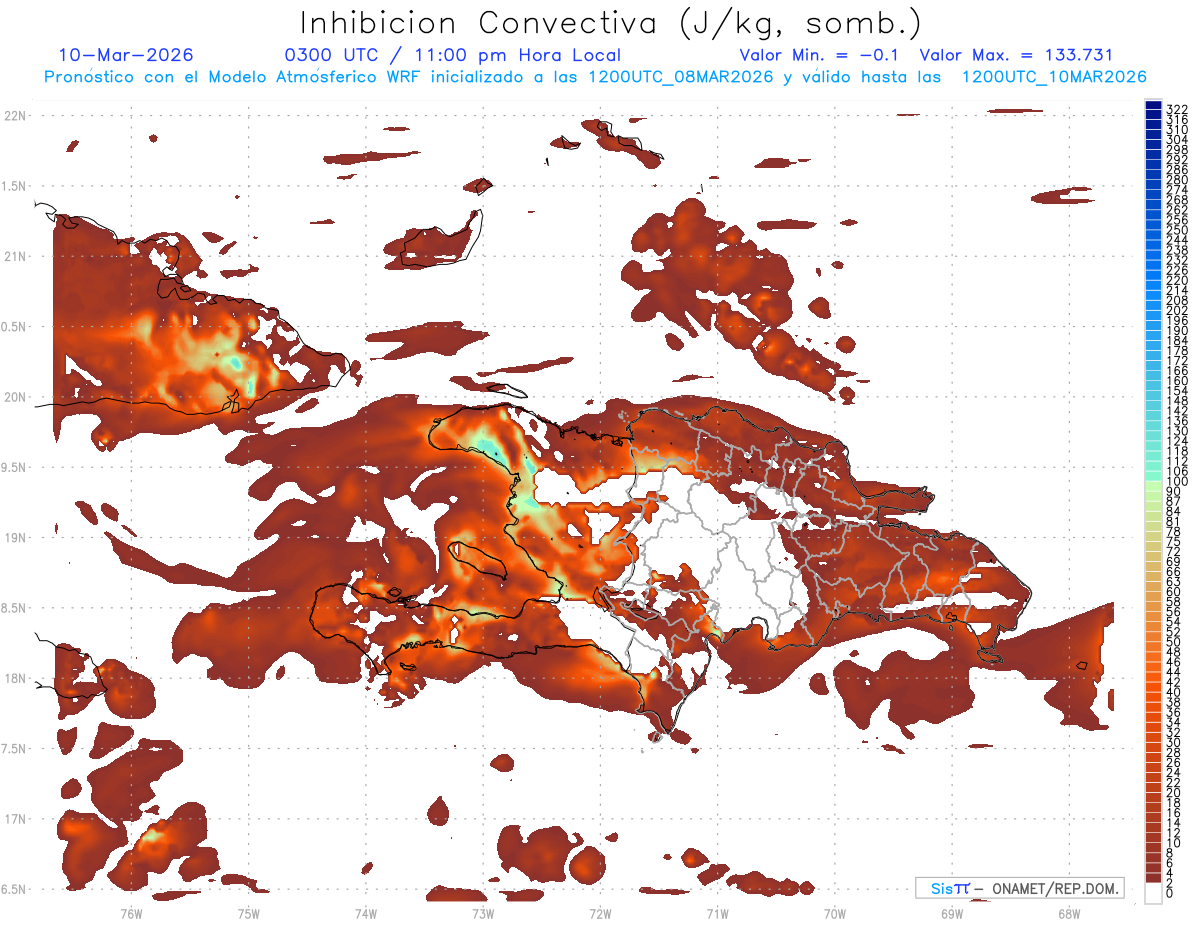Click longitude label "74W"
The width and height of the screenshot is (1200, 927).
pos(365,913)
